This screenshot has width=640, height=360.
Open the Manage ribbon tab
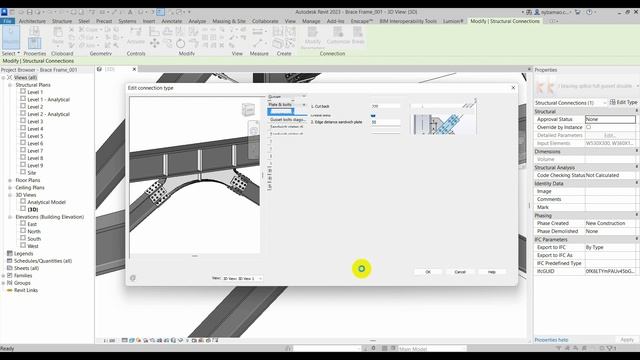pos(311,21)
